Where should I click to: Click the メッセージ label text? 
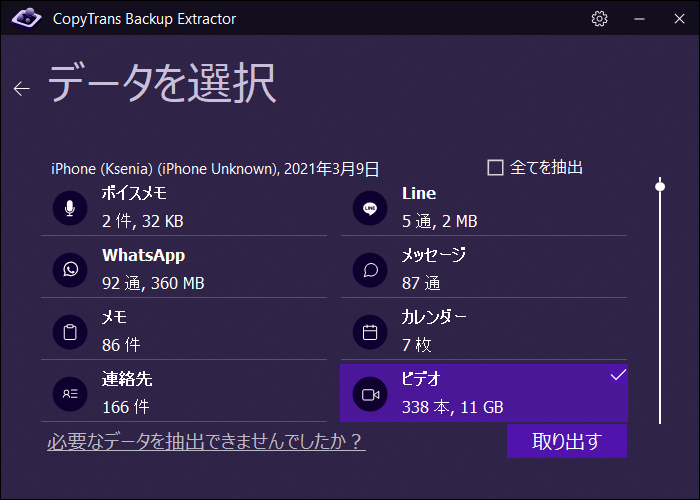tap(433, 255)
